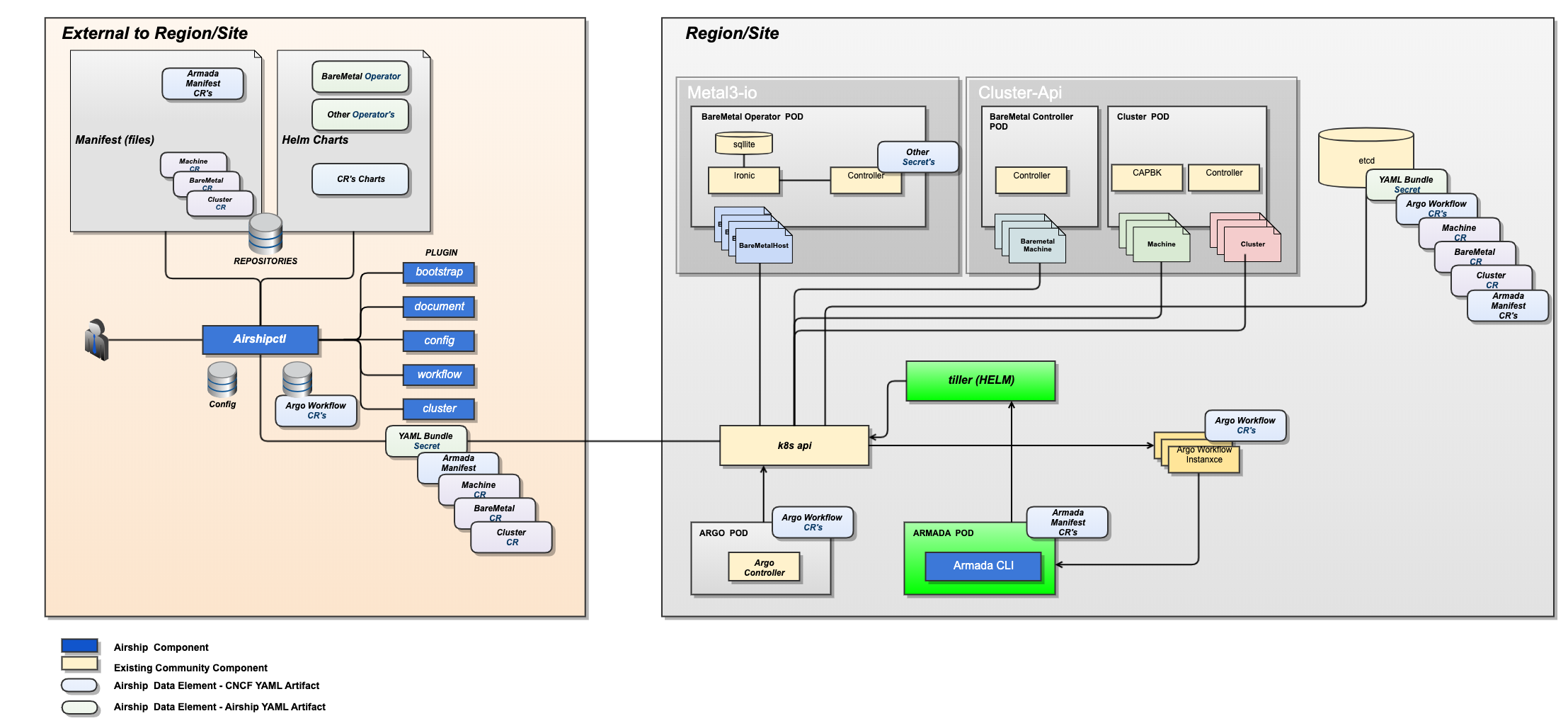Click the Armada CLI button
Image resolution: width=1568 pixels, height=728 pixels.
(x=981, y=567)
